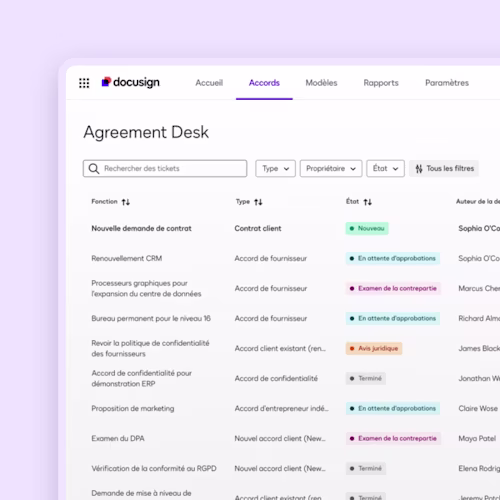Viewport: 500px width, 500px height.
Task: Click Avis juridique status badge
Action: click(x=374, y=348)
